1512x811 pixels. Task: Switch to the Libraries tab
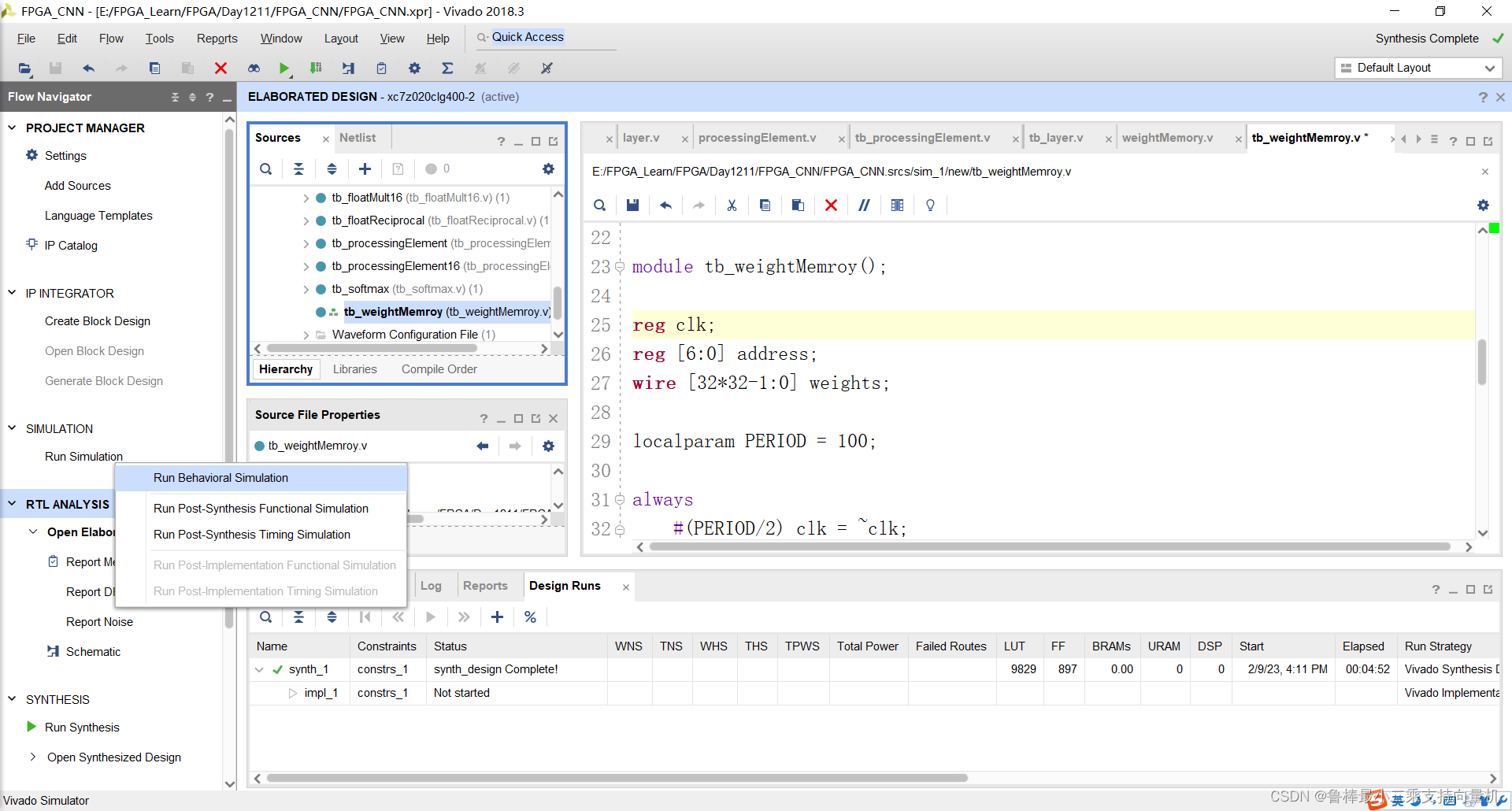click(x=354, y=369)
